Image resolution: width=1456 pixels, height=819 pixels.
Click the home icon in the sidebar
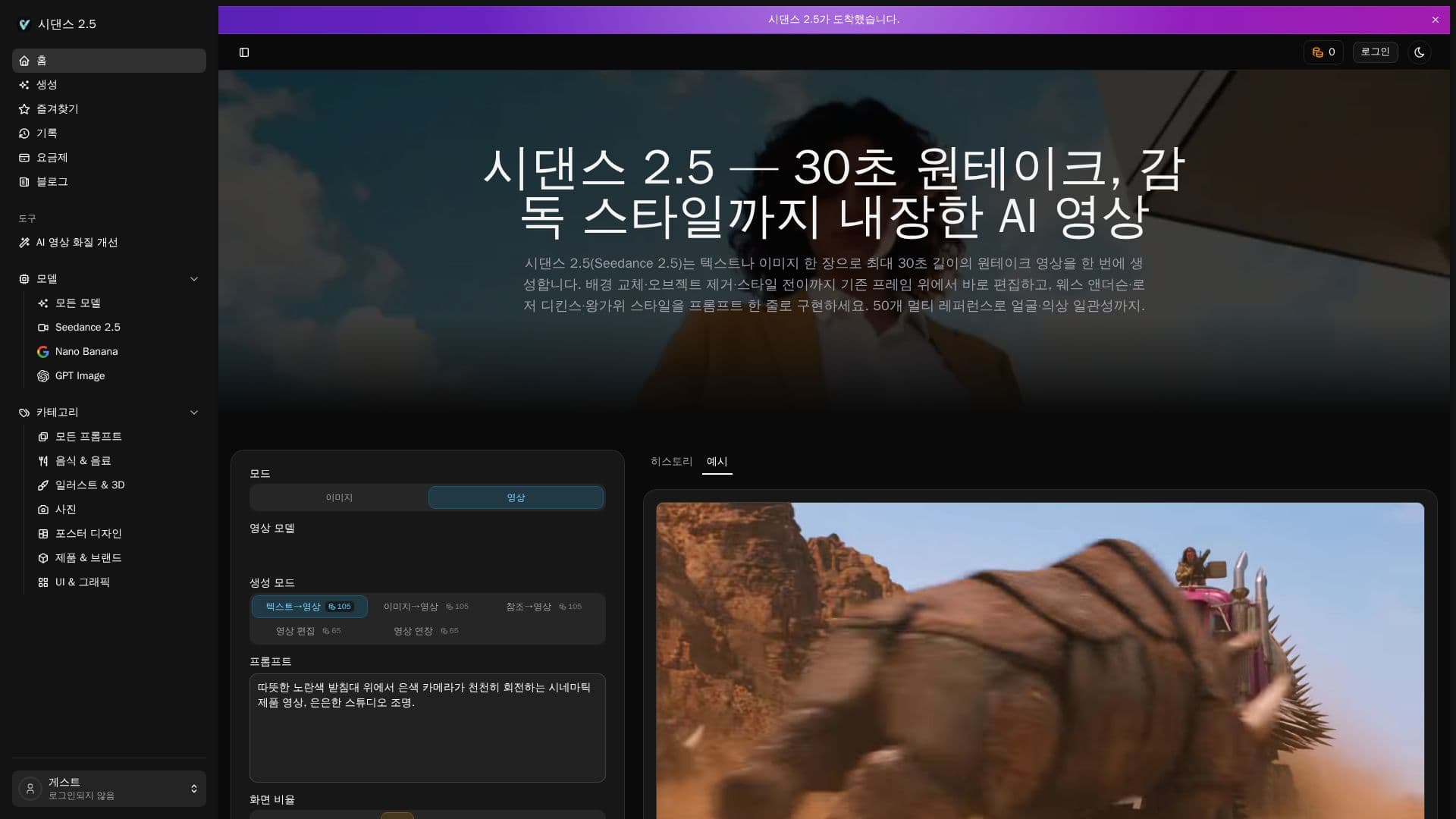[x=24, y=61]
